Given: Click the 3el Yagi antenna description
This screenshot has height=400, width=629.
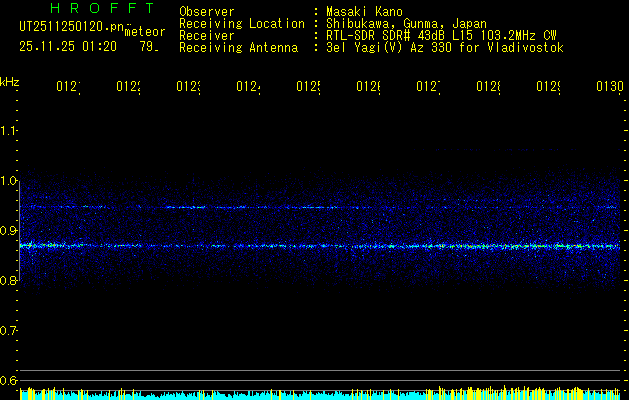Looking at the screenshot, I should point(445,48).
